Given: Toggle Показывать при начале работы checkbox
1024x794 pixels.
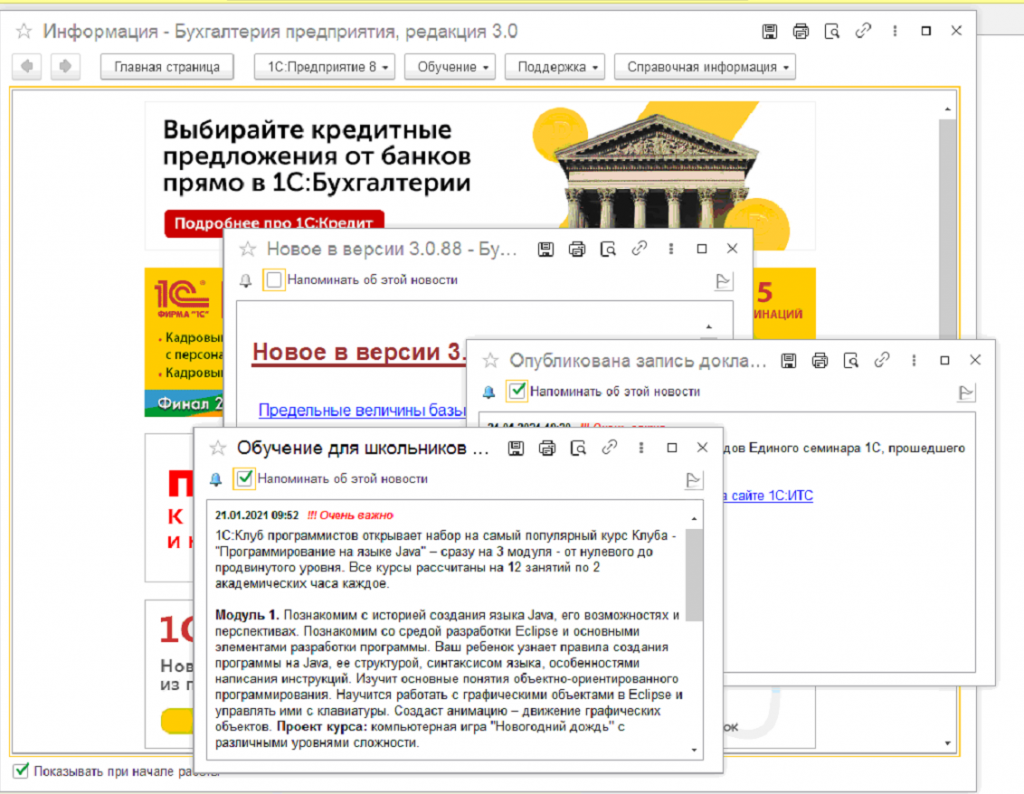Looking at the screenshot, I should pyautogui.click(x=21, y=771).
